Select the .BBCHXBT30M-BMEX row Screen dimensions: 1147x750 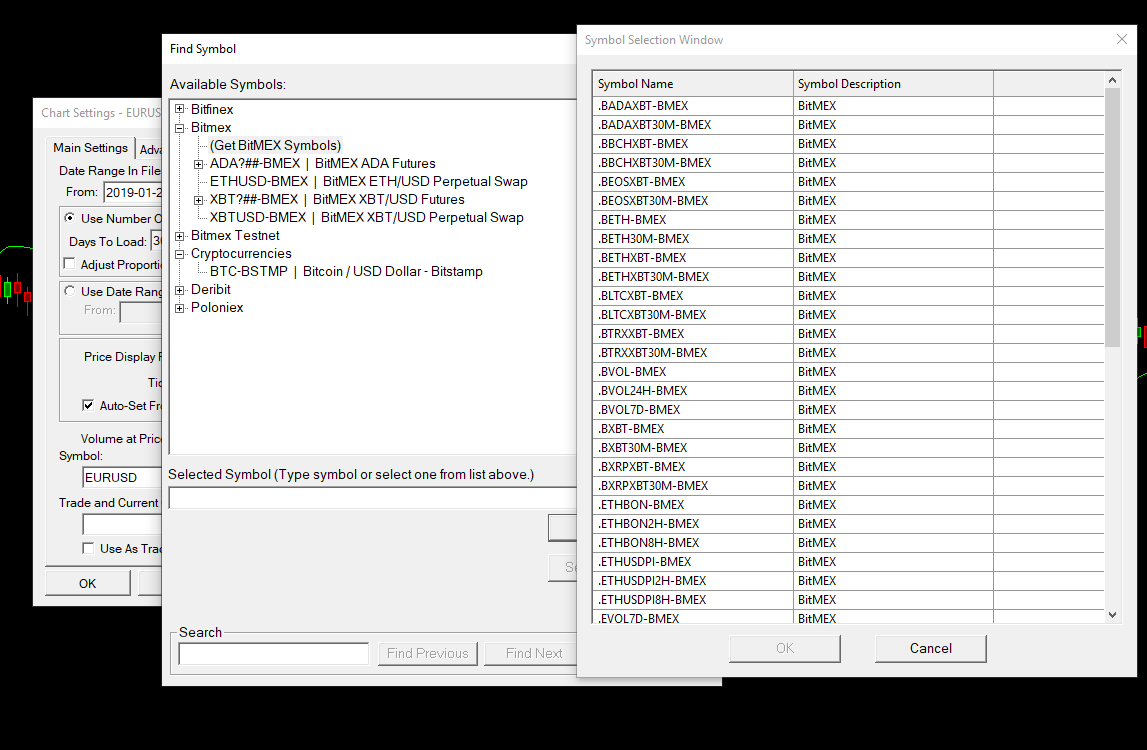coord(849,163)
